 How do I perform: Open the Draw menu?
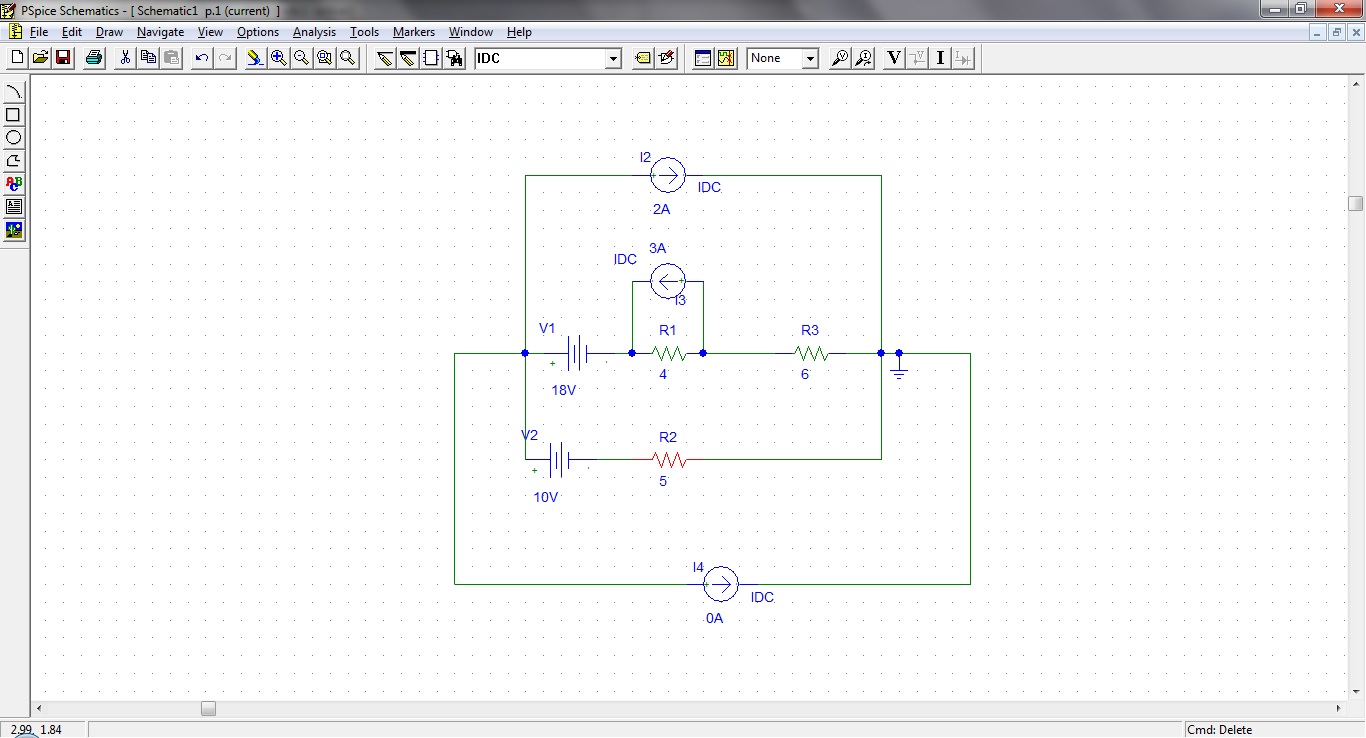pos(109,32)
